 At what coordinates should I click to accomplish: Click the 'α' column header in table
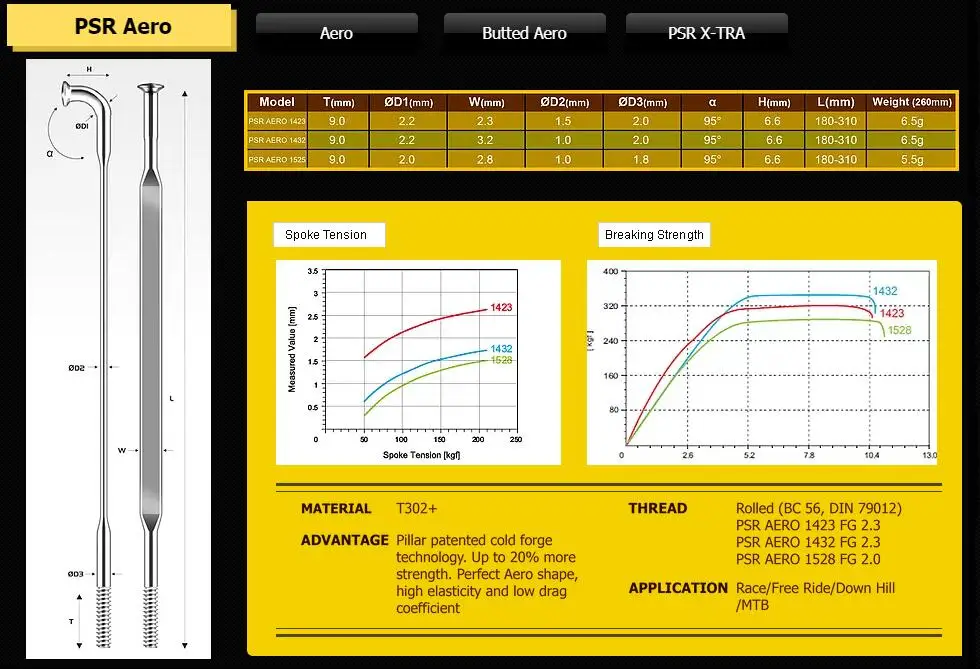click(x=712, y=102)
